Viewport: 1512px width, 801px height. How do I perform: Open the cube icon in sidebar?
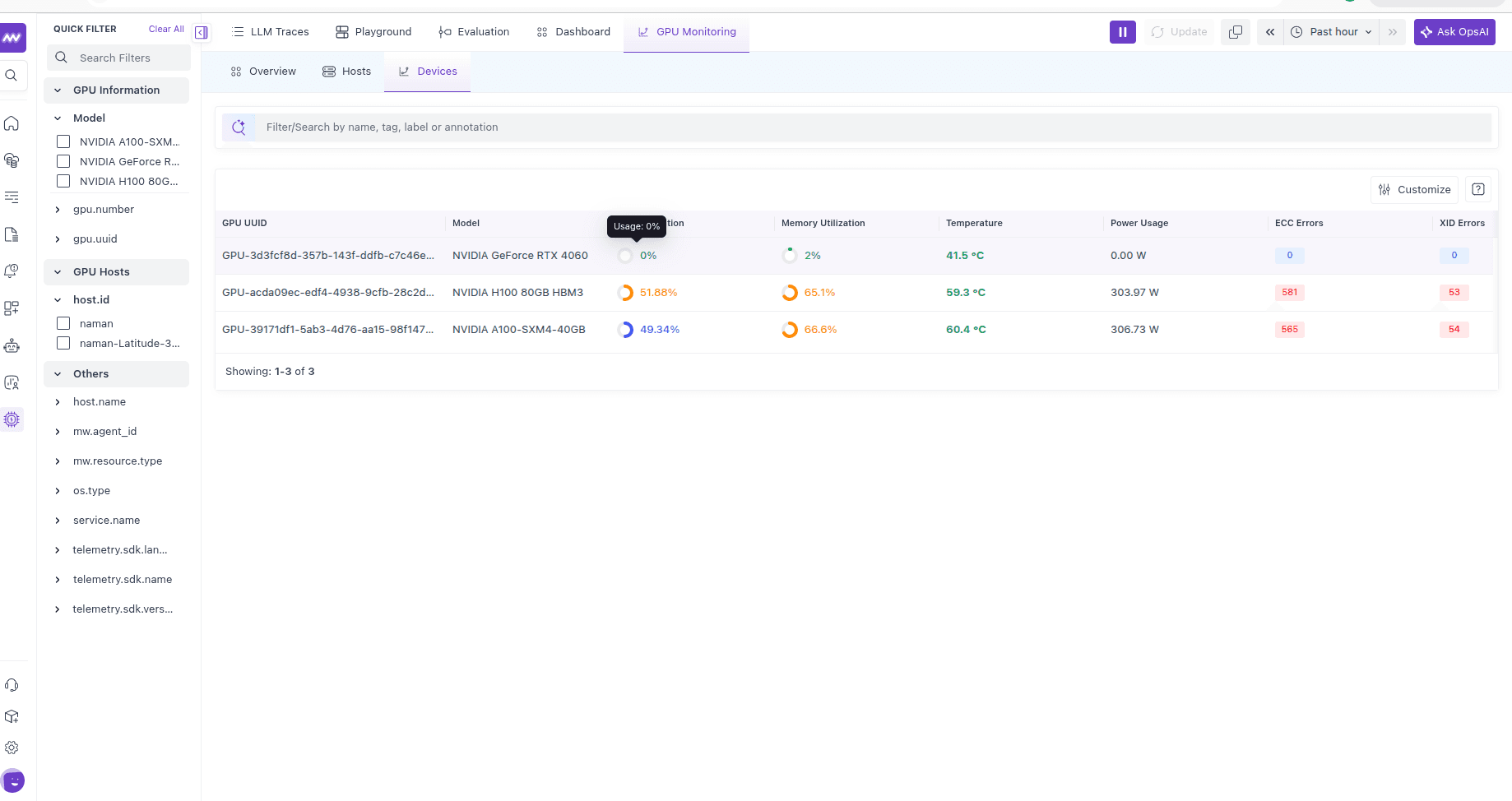pos(12,716)
